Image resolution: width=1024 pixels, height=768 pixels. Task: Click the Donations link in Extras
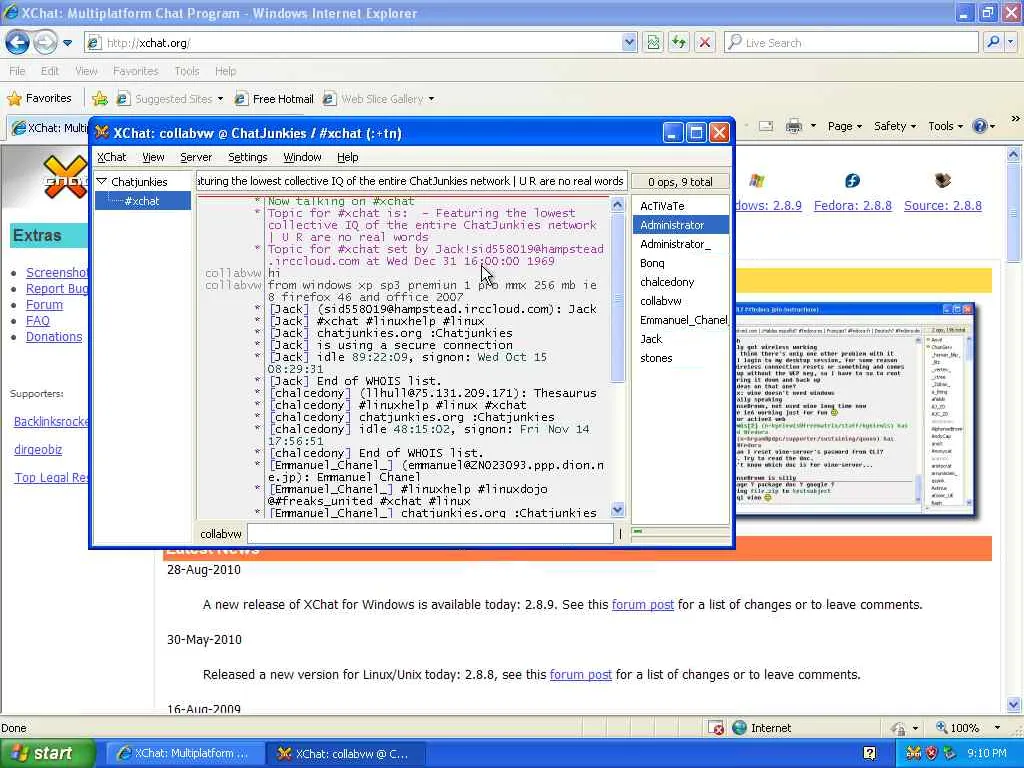click(54, 337)
